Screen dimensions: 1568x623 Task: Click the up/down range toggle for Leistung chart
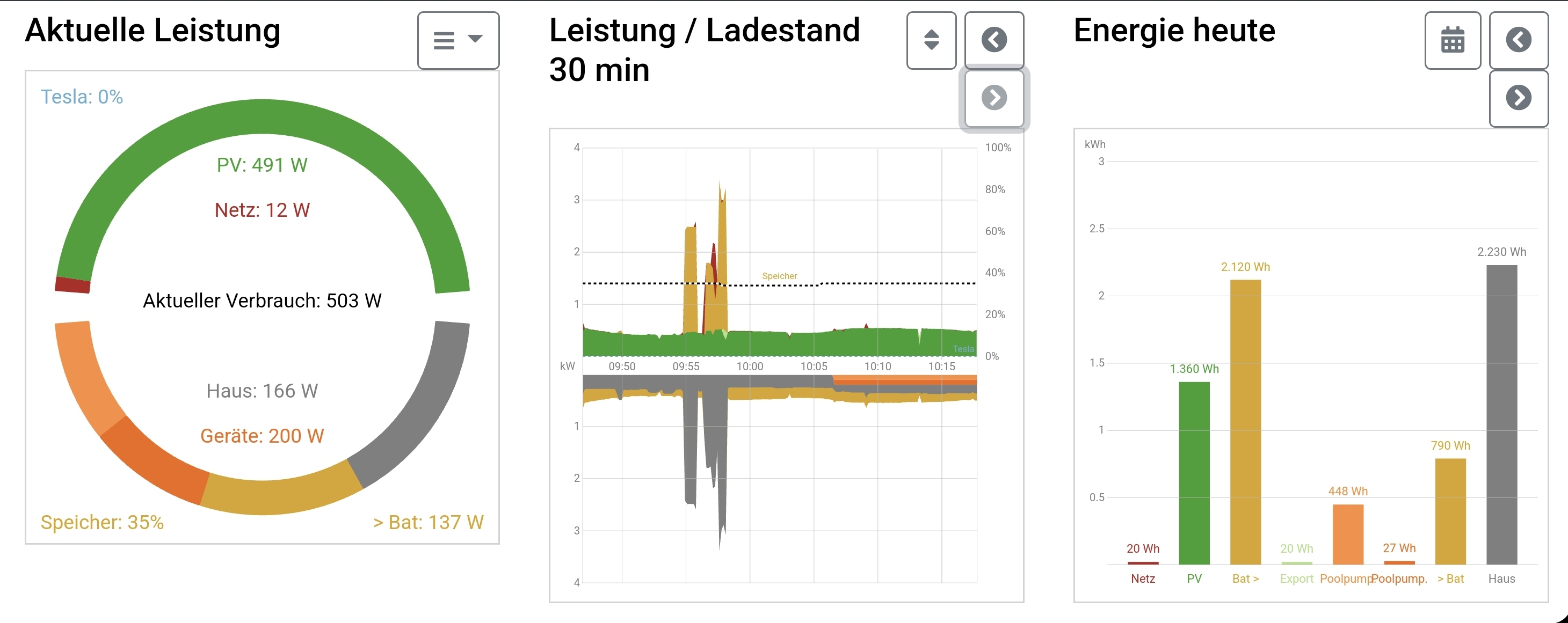tap(931, 40)
